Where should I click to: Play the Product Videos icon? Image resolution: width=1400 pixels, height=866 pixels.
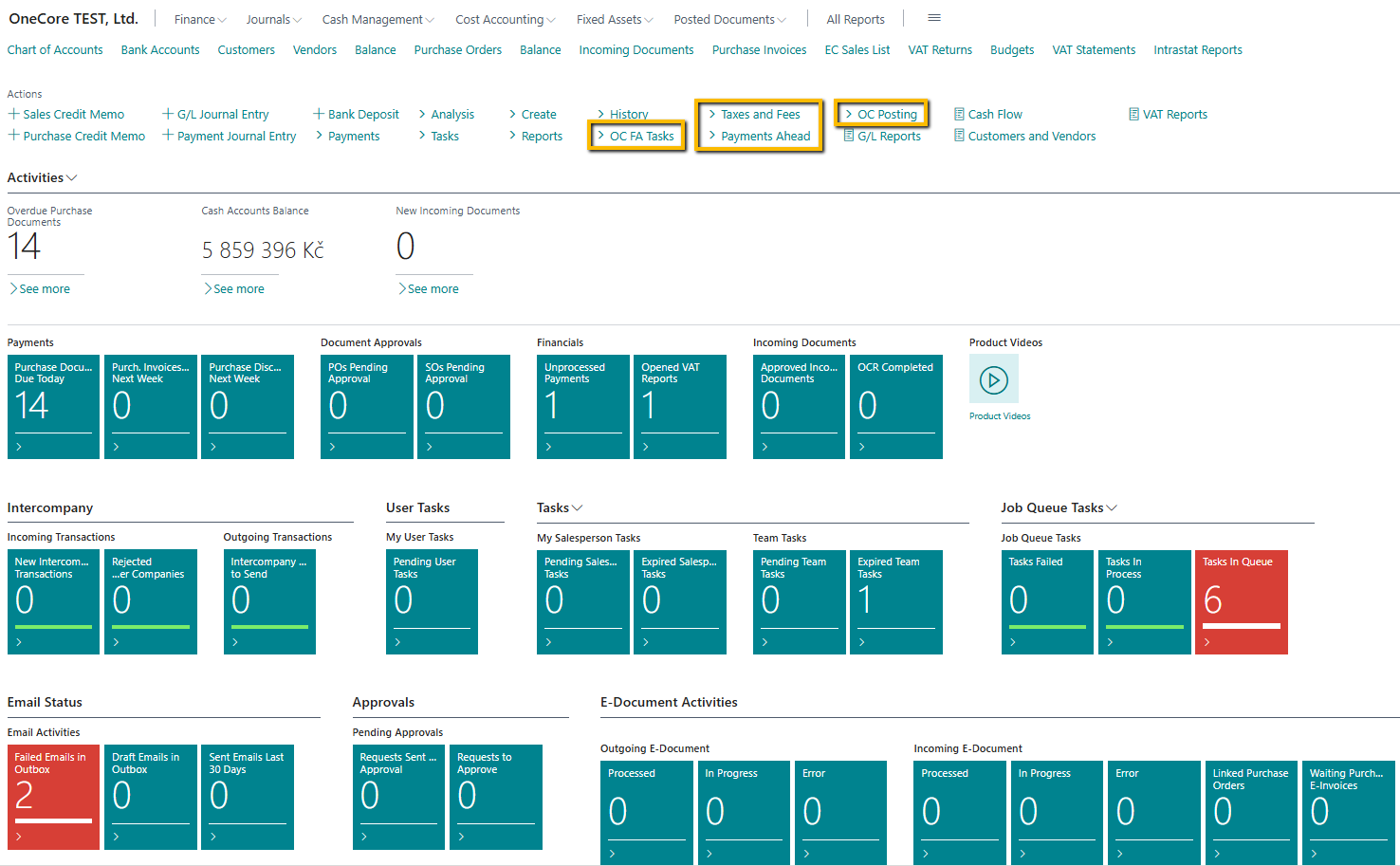pos(993,380)
